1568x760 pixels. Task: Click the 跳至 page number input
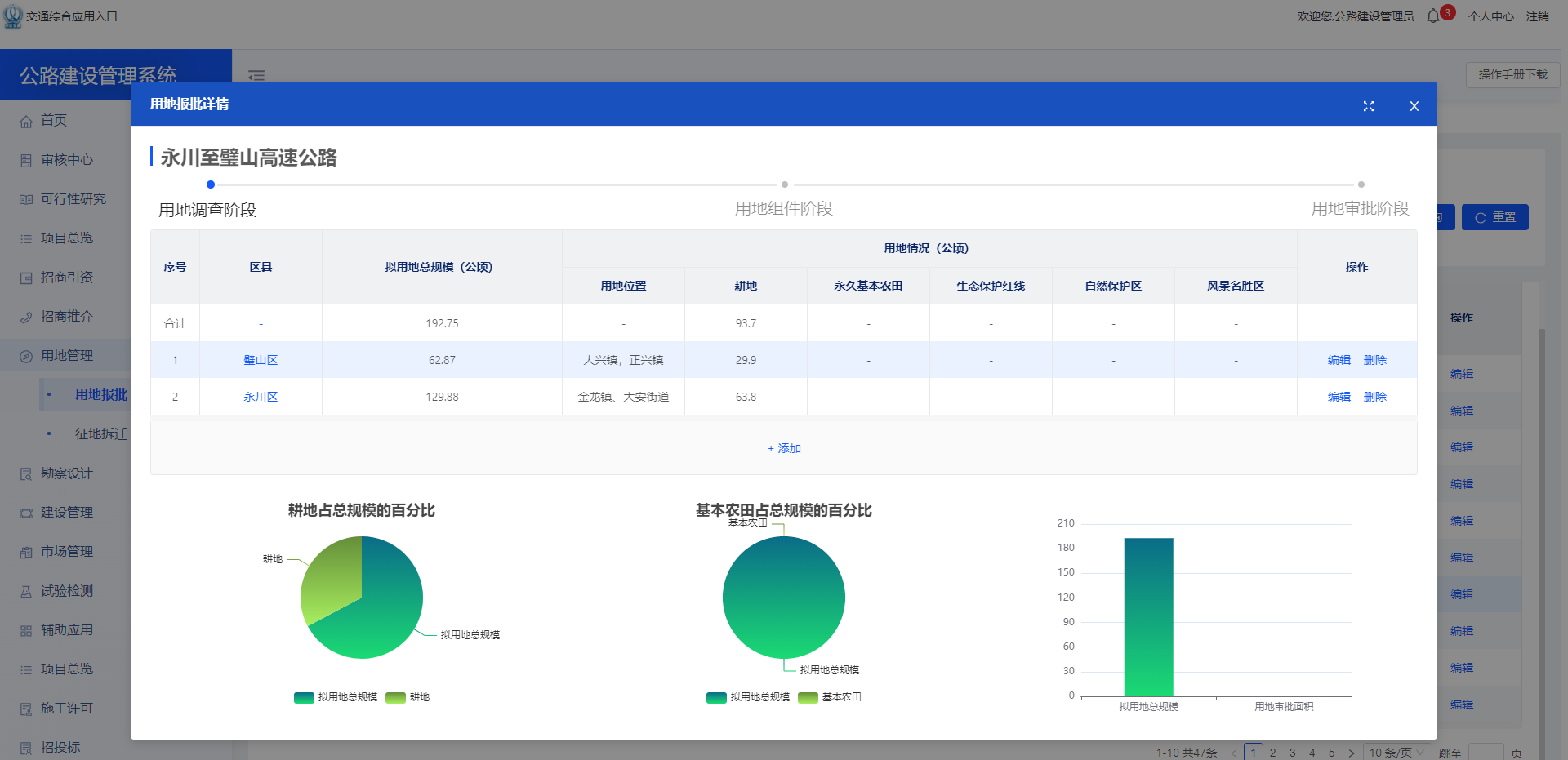[1486, 753]
